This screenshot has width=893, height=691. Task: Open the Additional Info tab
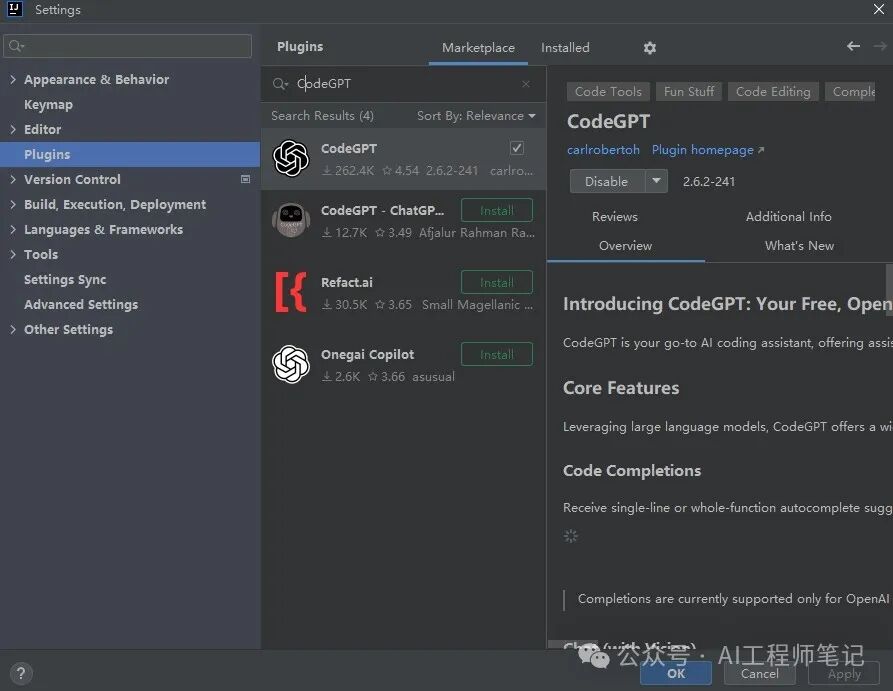pos(788,217)
